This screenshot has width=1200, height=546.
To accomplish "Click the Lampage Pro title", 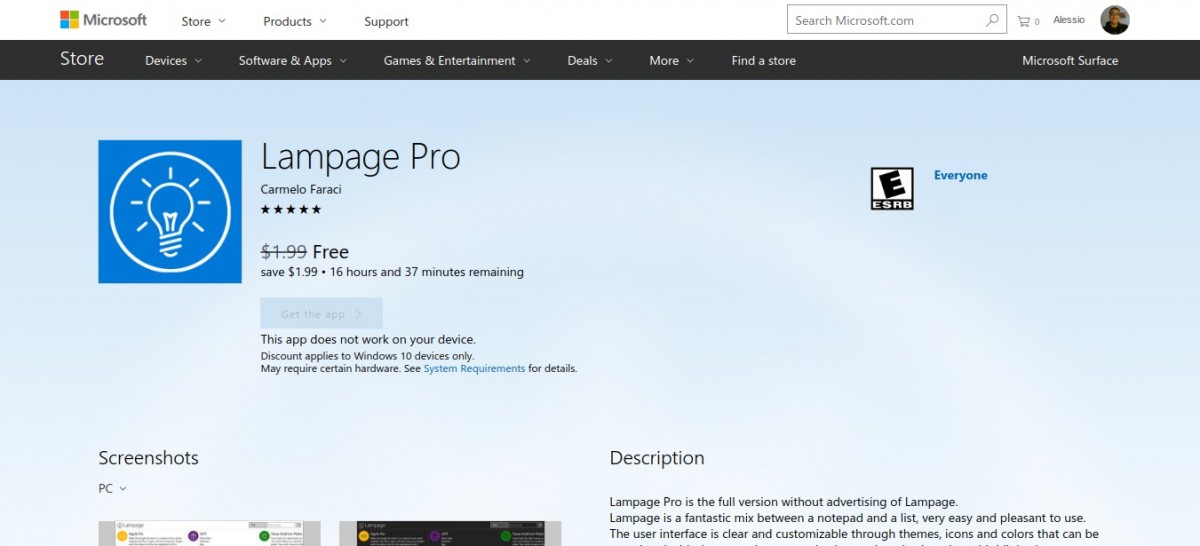I will click(x=361, y=157).
